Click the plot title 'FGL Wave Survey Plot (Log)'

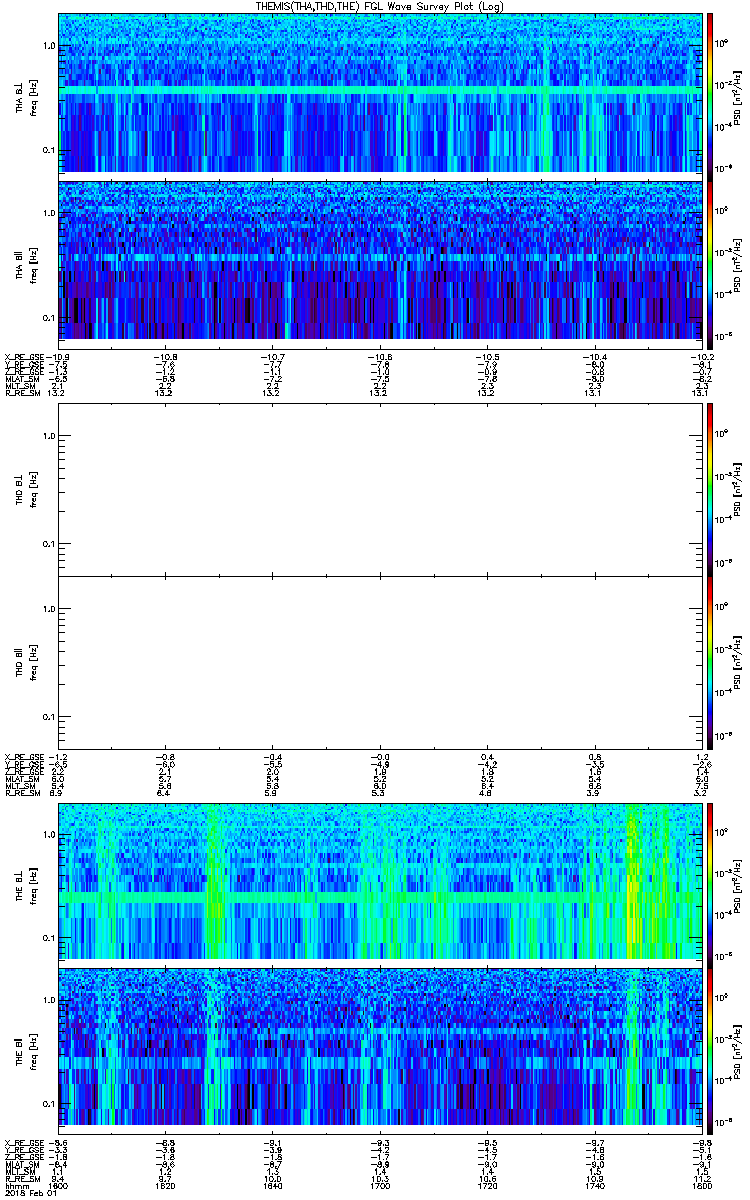[435, 6]
